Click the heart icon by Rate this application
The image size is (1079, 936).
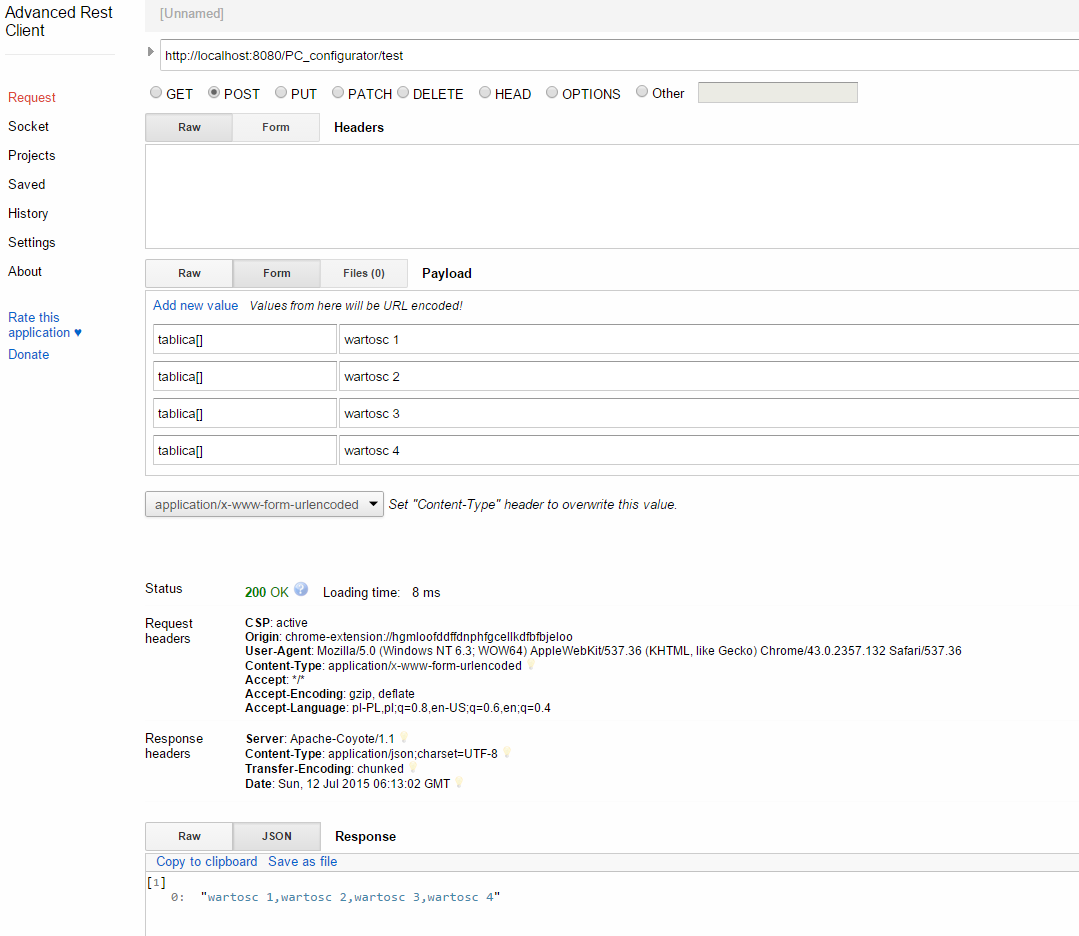pyautogui.click(x=78, y=332)
